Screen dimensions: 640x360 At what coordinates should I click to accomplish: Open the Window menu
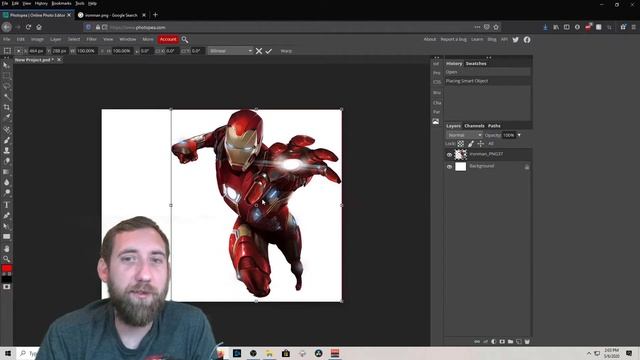pyautogui.click(x=128, y=40)
